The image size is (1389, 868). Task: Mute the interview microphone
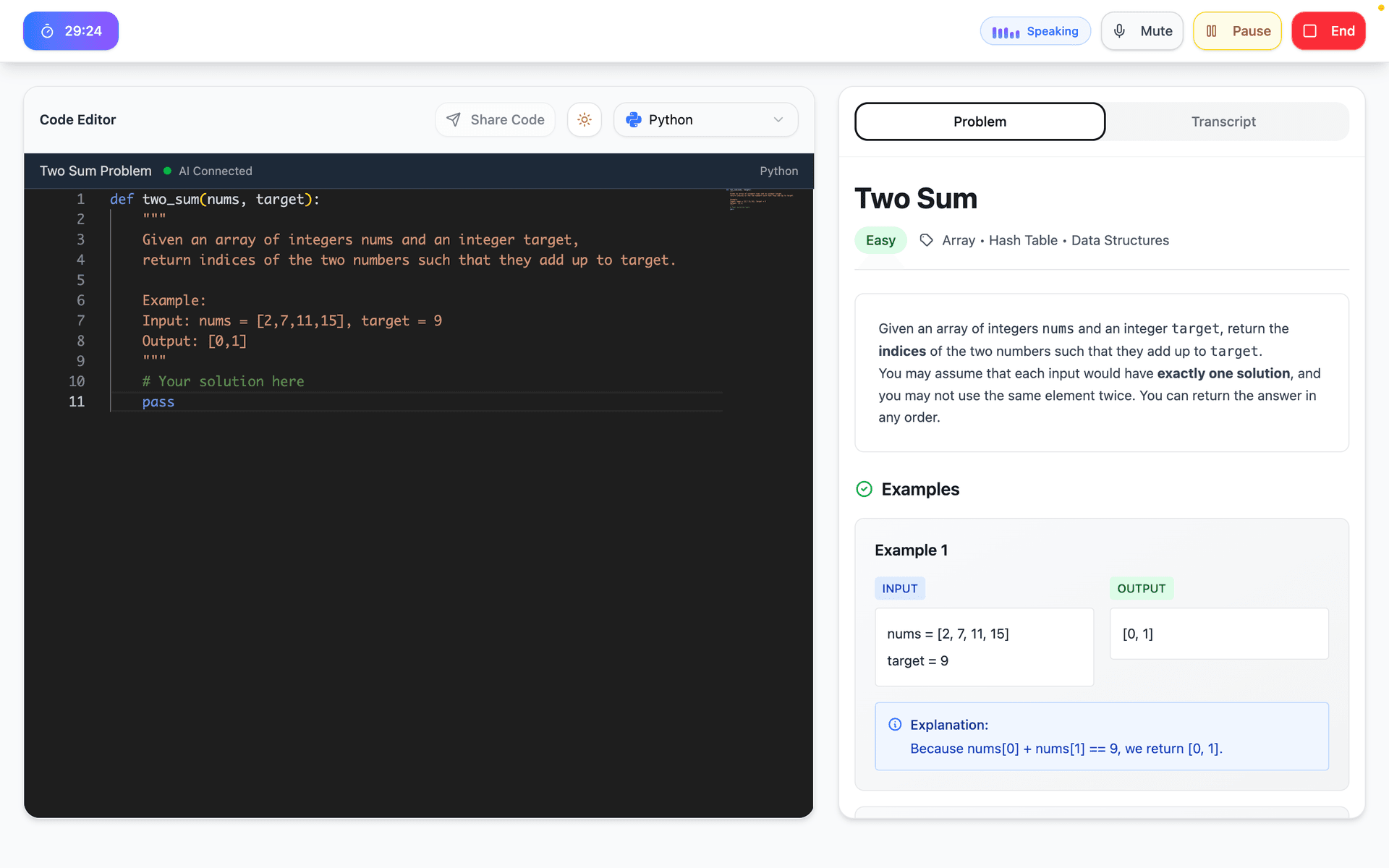(x=1142, y=30)
